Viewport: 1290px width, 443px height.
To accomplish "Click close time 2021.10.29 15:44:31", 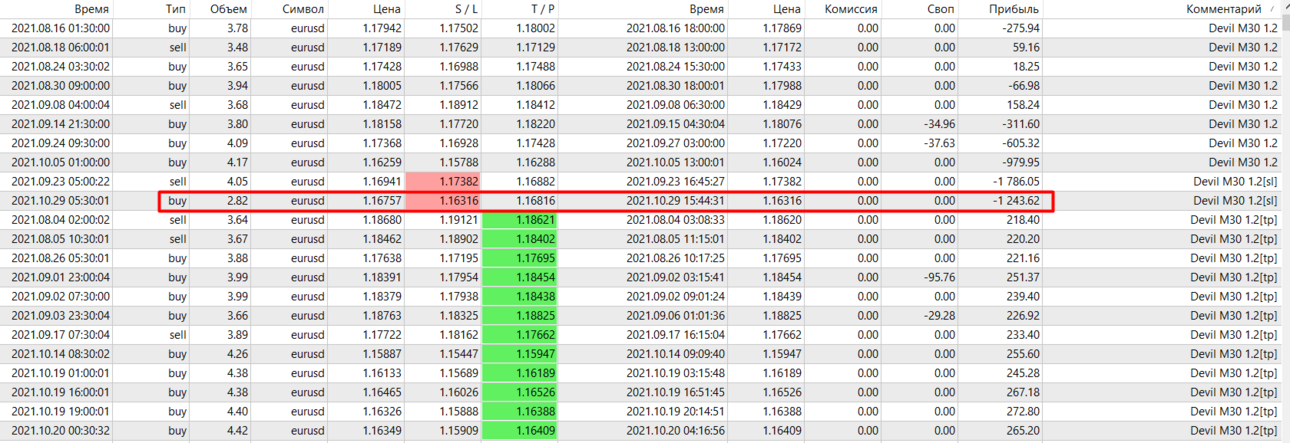I will pos(675,200).
